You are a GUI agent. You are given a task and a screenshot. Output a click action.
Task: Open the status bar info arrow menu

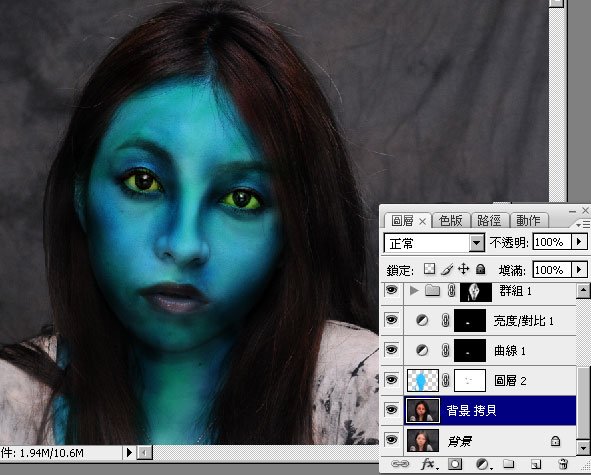tap(129, 452)
